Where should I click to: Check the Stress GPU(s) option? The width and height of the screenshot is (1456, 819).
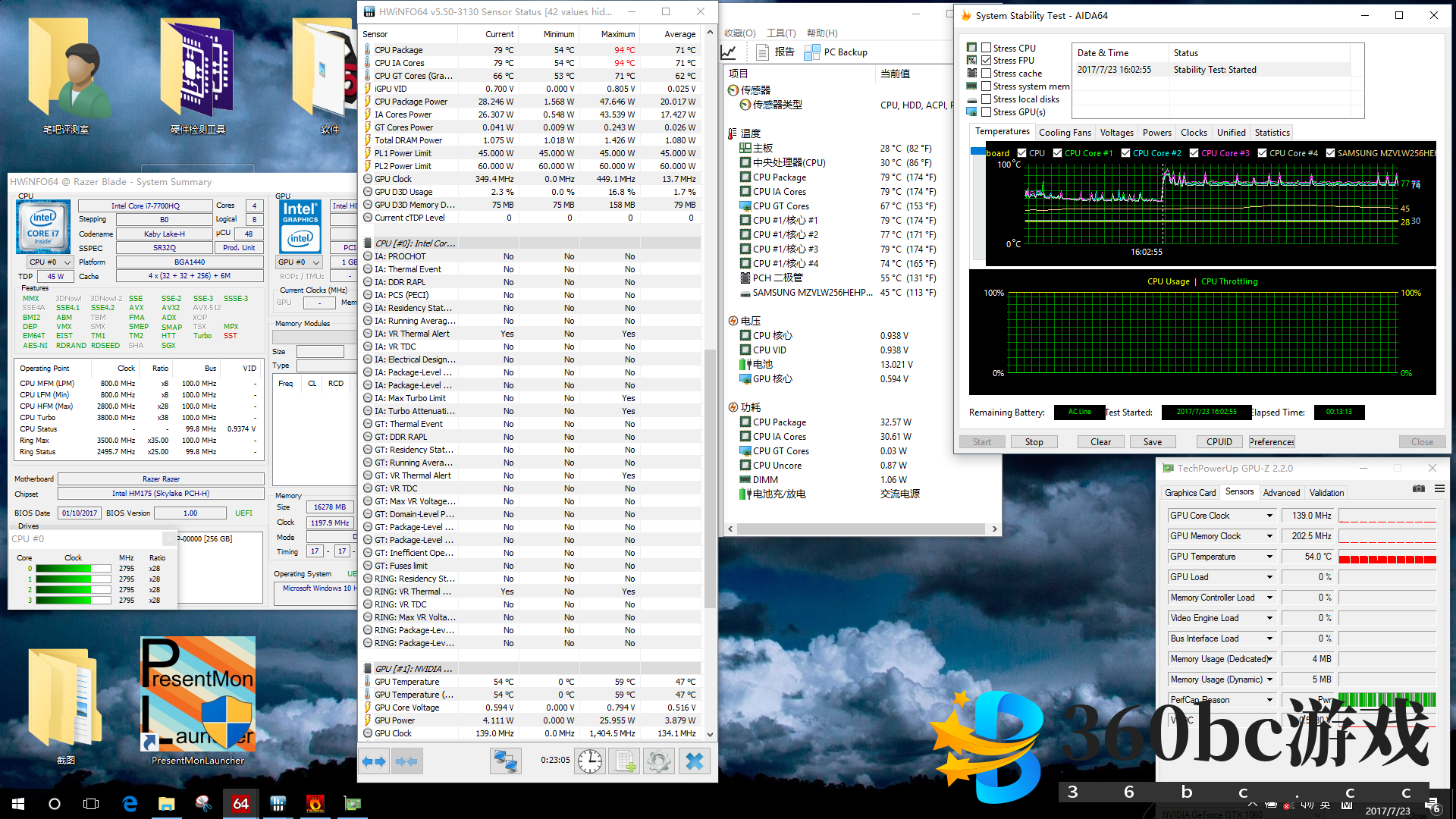coord(987,112)
